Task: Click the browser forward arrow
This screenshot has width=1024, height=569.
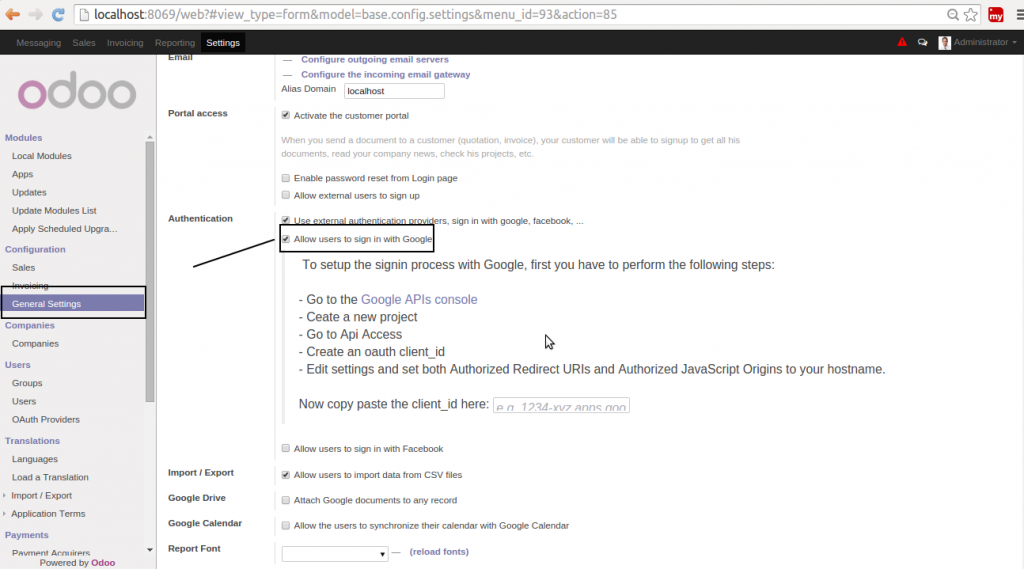Action: [35, 14]
